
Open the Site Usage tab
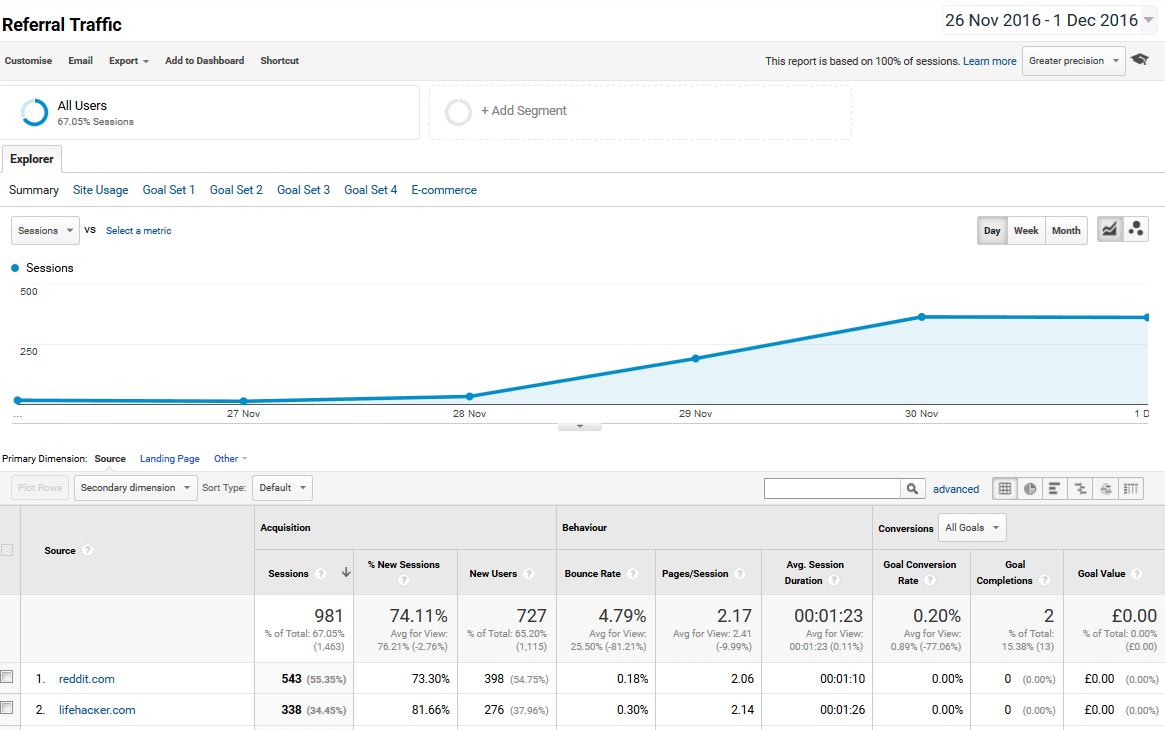click(100, 190)
